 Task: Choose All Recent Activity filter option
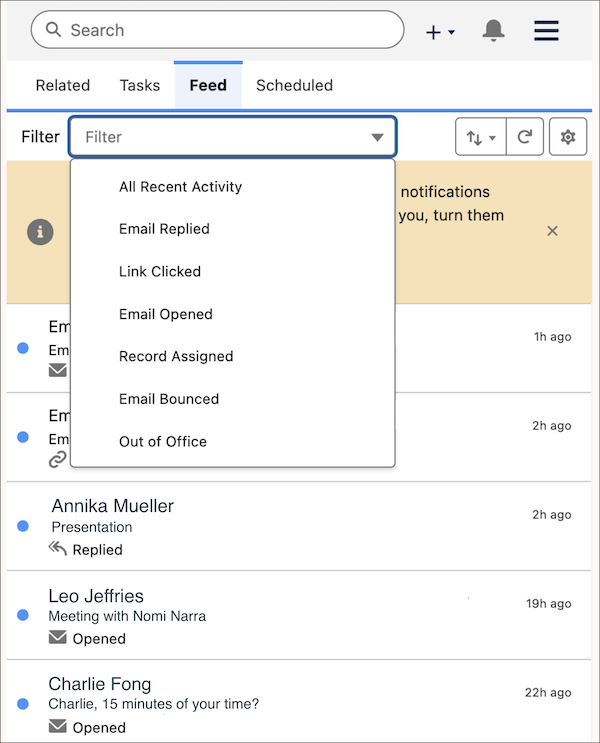coord(233,187)
